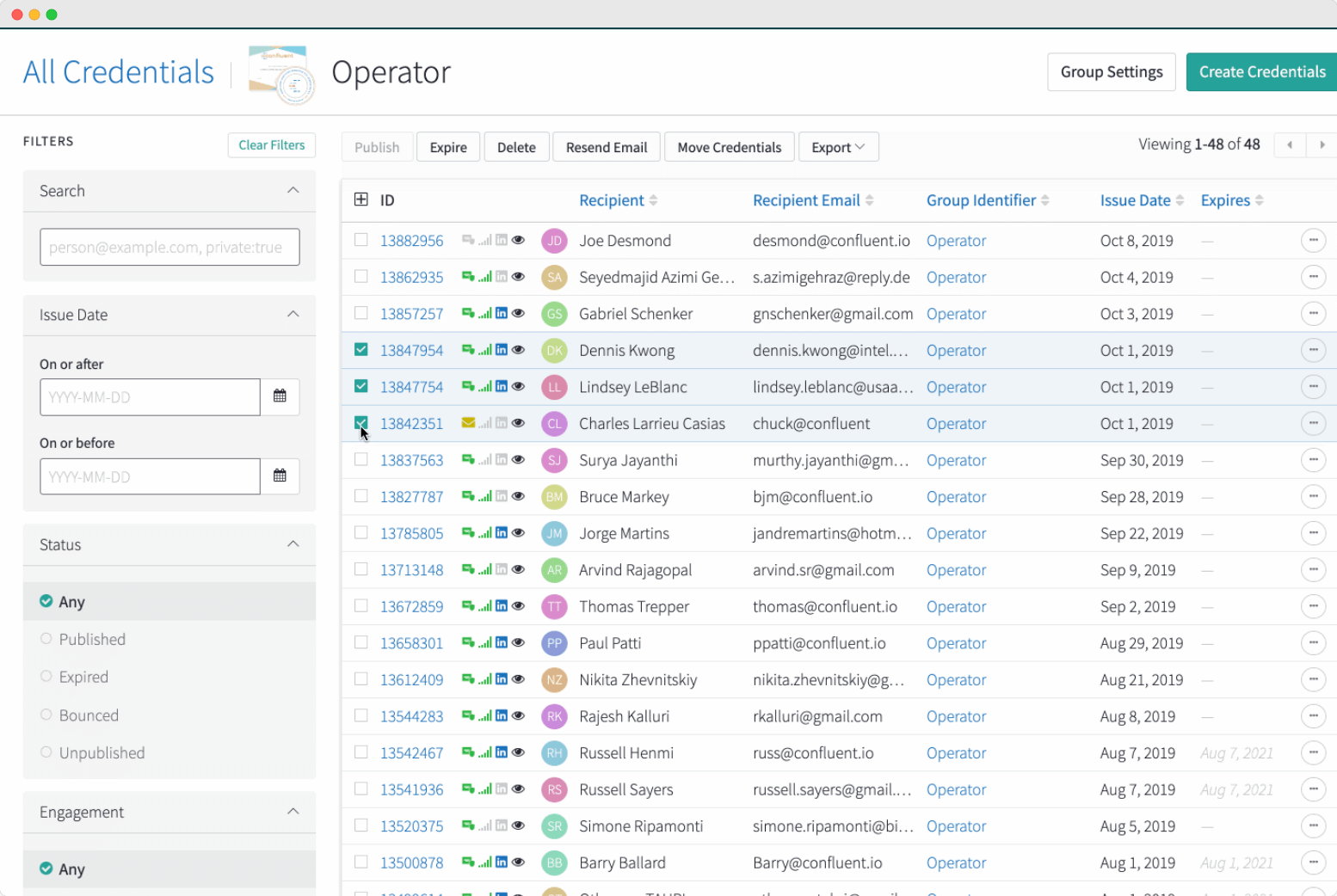Click the Resend Email toolbar button

(607, 147)
